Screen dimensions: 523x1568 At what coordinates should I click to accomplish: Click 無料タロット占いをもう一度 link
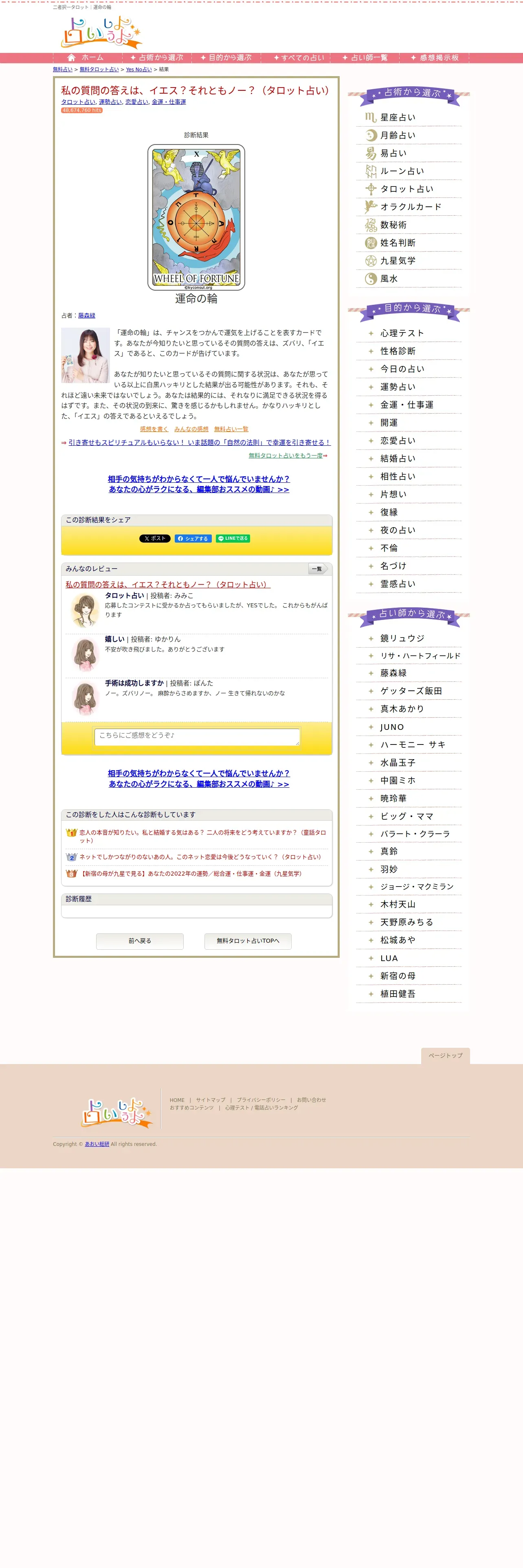pos(286,456)
